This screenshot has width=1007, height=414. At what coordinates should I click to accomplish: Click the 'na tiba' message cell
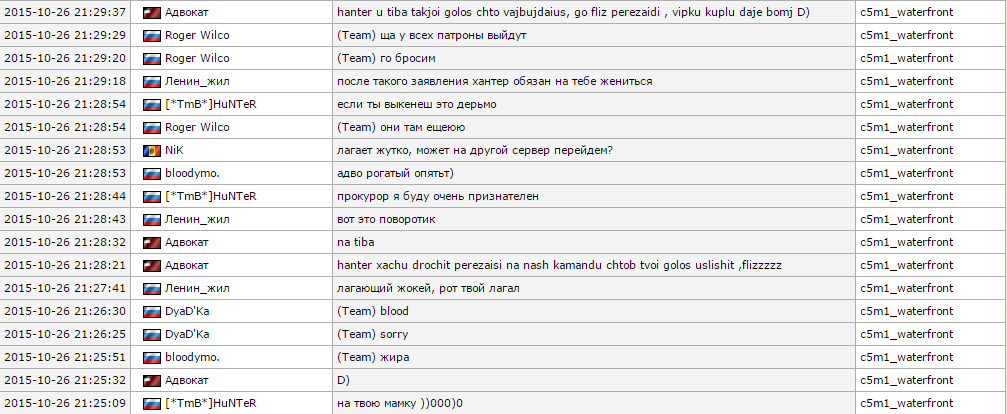[x=593, y=243]
